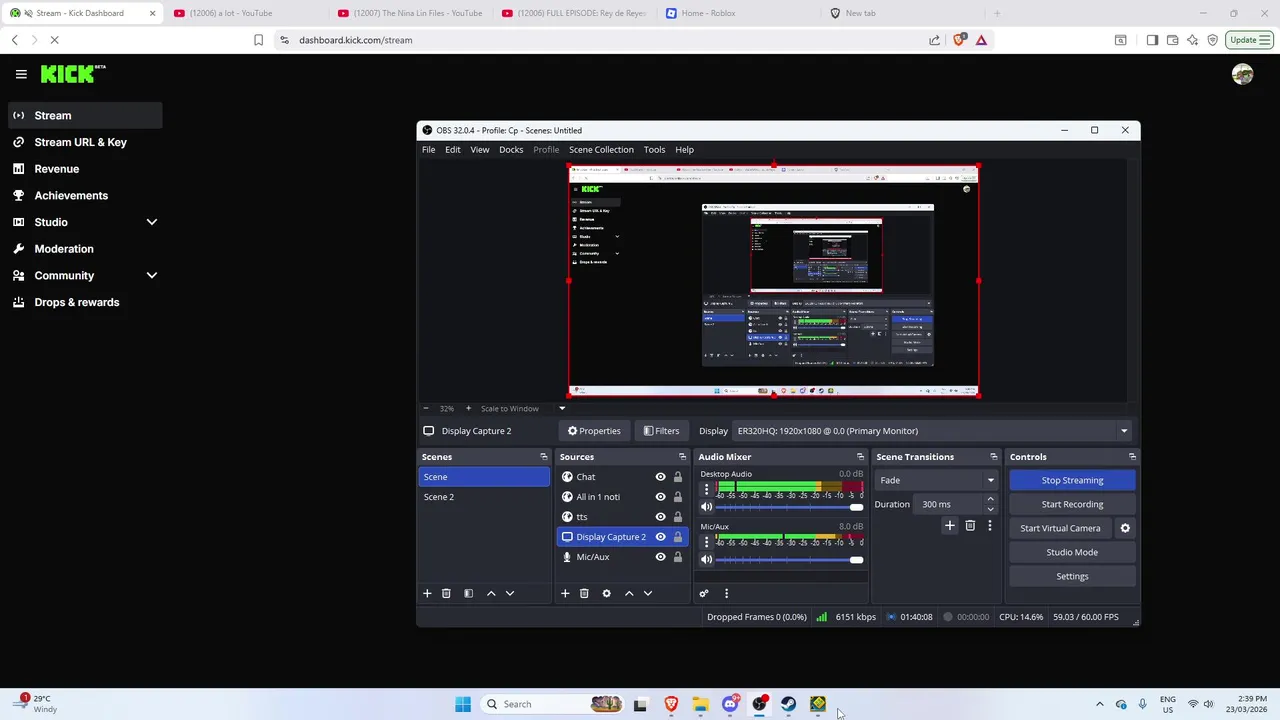Open the OBS Edit menu

coord(453,149)
